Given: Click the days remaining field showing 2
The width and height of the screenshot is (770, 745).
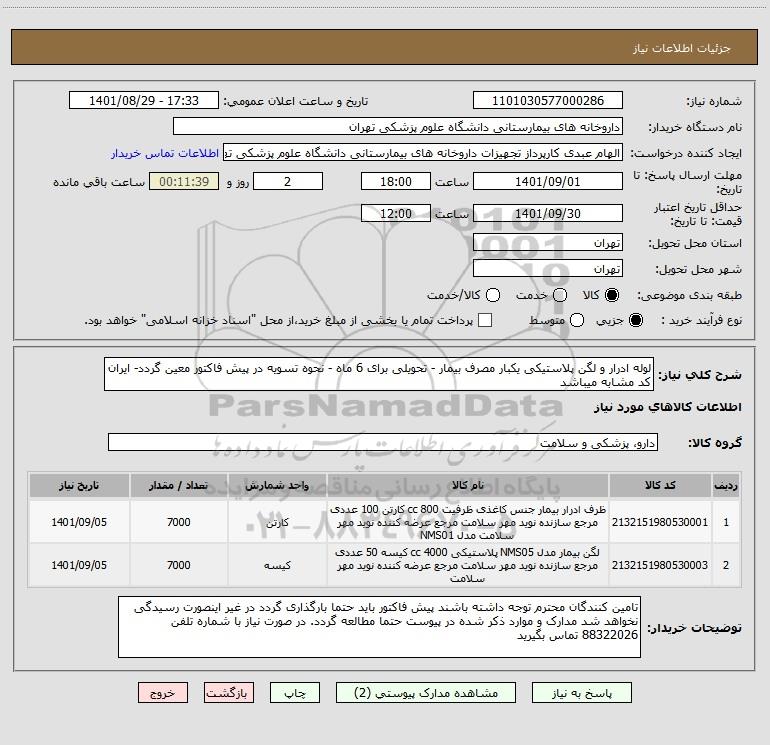Looking at the screenshot, I should (288, 181).
